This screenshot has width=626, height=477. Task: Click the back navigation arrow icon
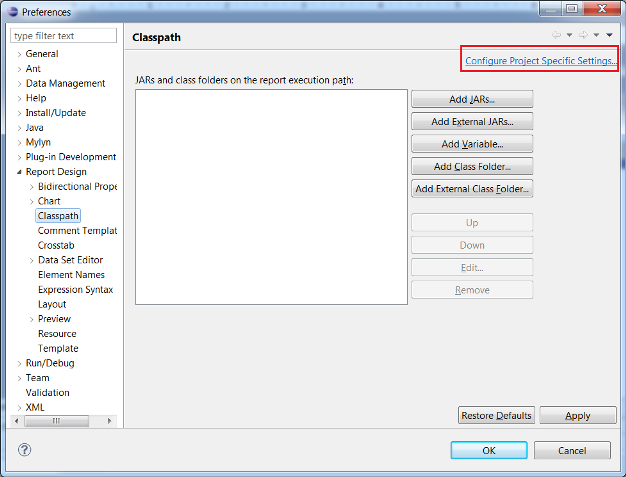pos(556,35)
